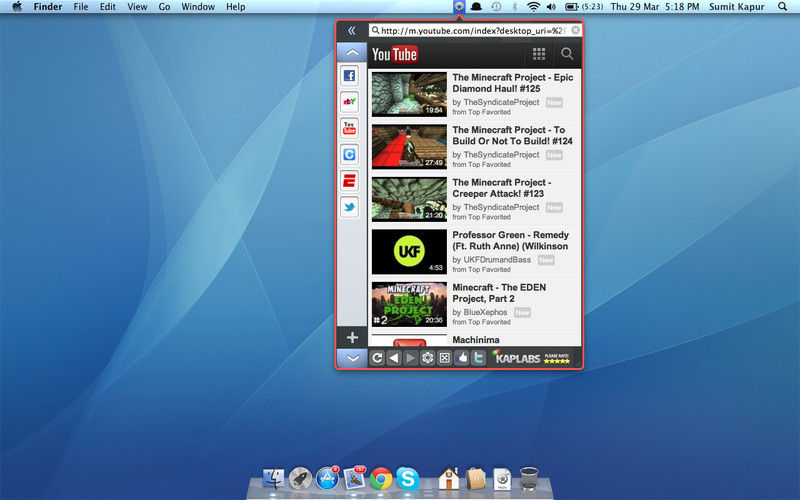Click thumbnail of the 27:49 Minecraft video
Viewport: 800px width, 500px height.
point(409,147)
